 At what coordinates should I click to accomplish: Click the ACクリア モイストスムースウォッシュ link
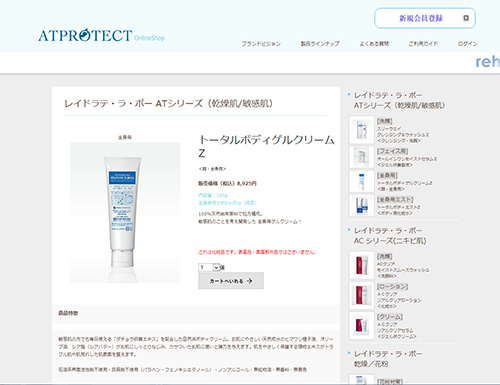click(x=403, y=267)
